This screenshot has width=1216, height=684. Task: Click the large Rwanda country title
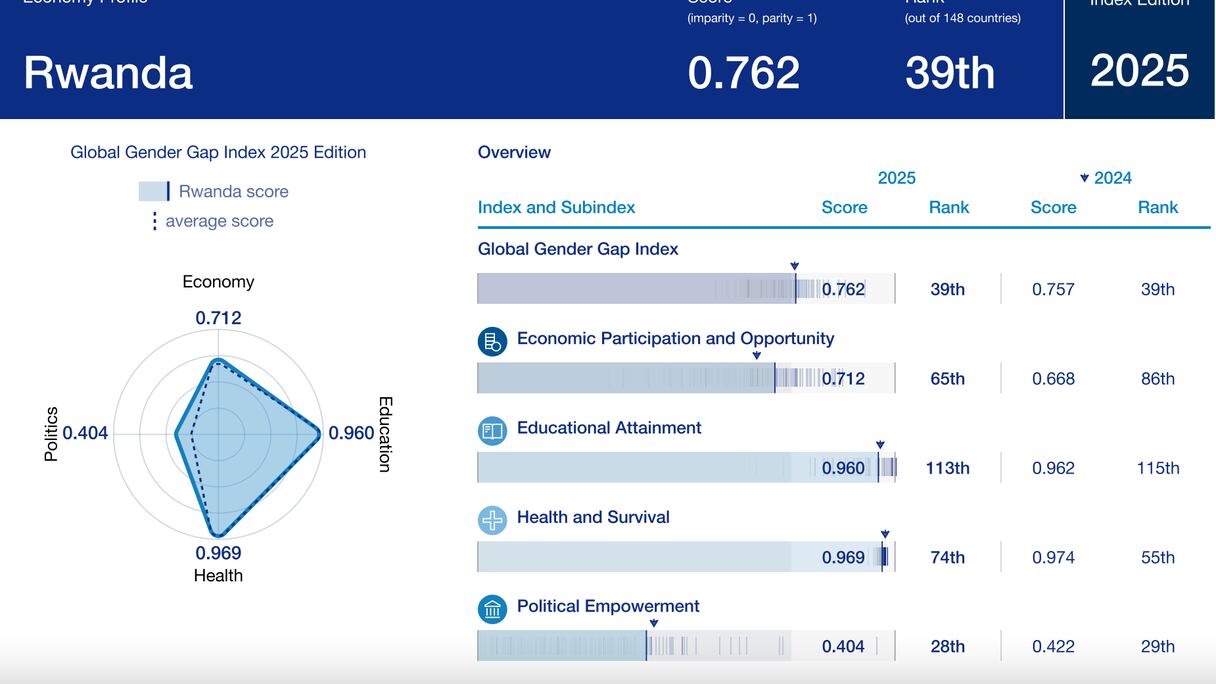(108, 73)
